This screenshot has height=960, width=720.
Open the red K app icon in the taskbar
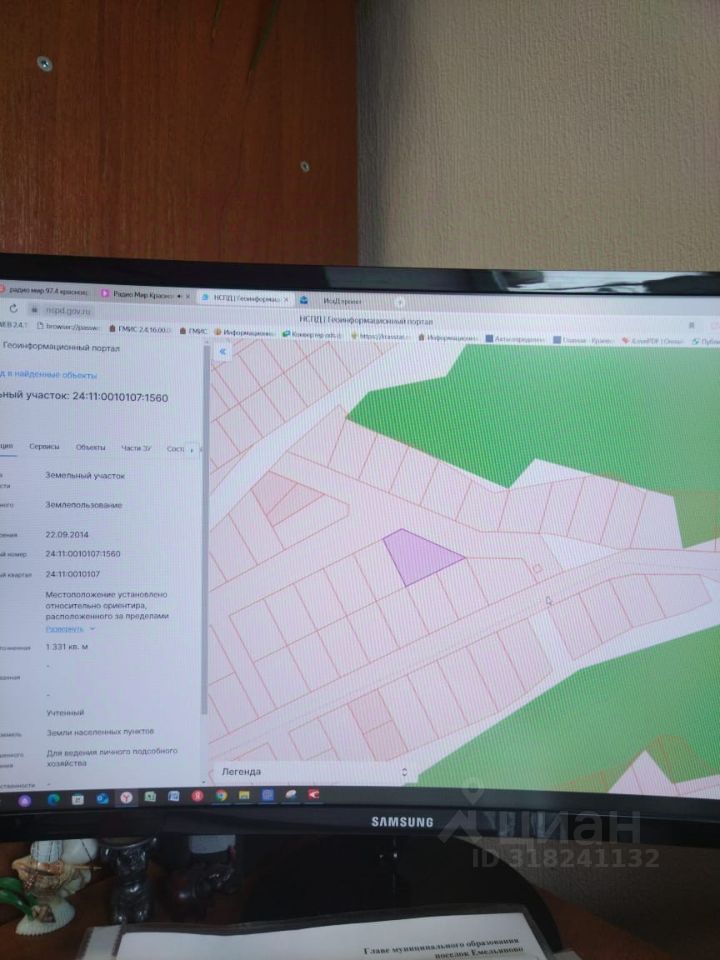pos(313,795)
